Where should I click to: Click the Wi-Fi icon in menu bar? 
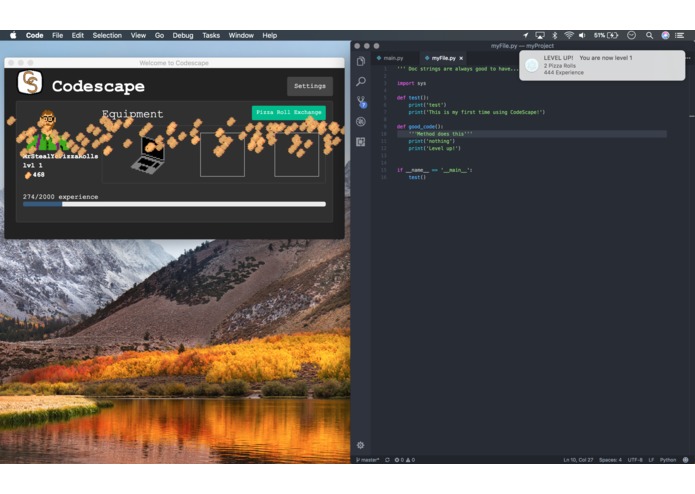pyautogui.click(x=569, y=35)
